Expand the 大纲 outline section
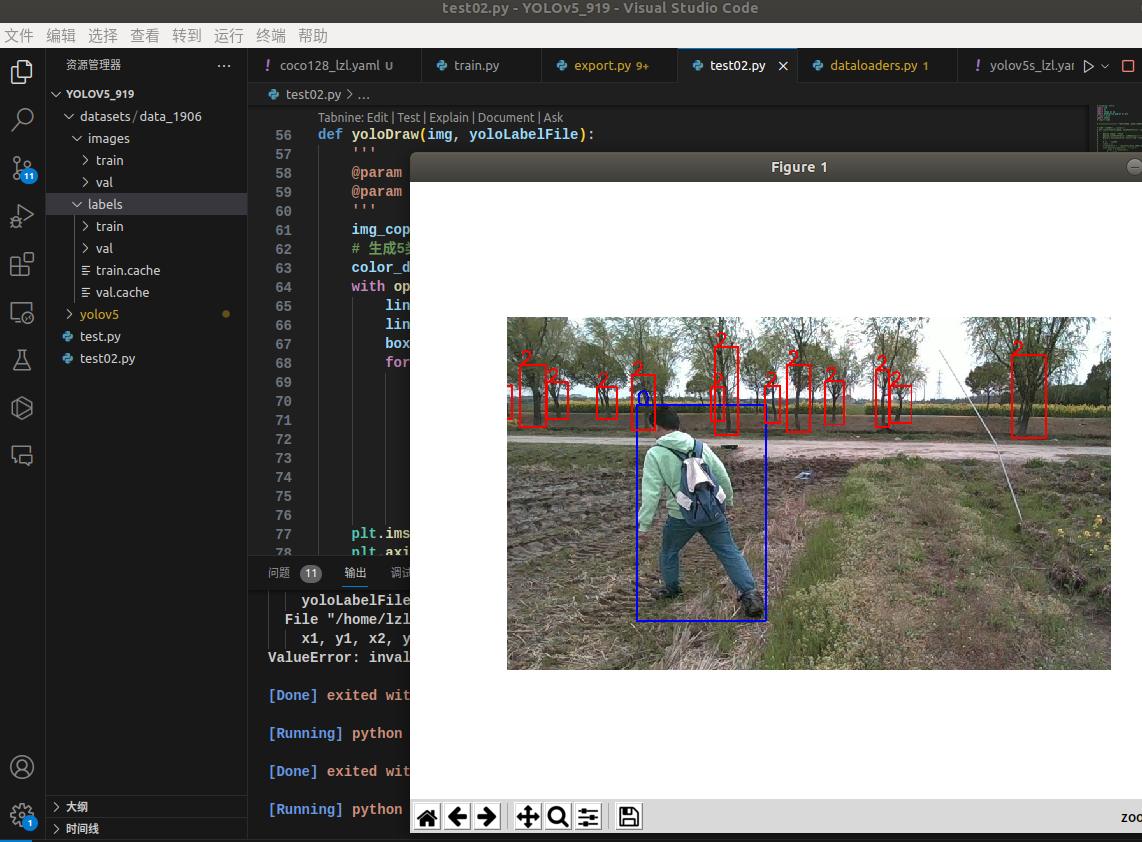The image size is (1142, 842). click(x=76, y=806)
